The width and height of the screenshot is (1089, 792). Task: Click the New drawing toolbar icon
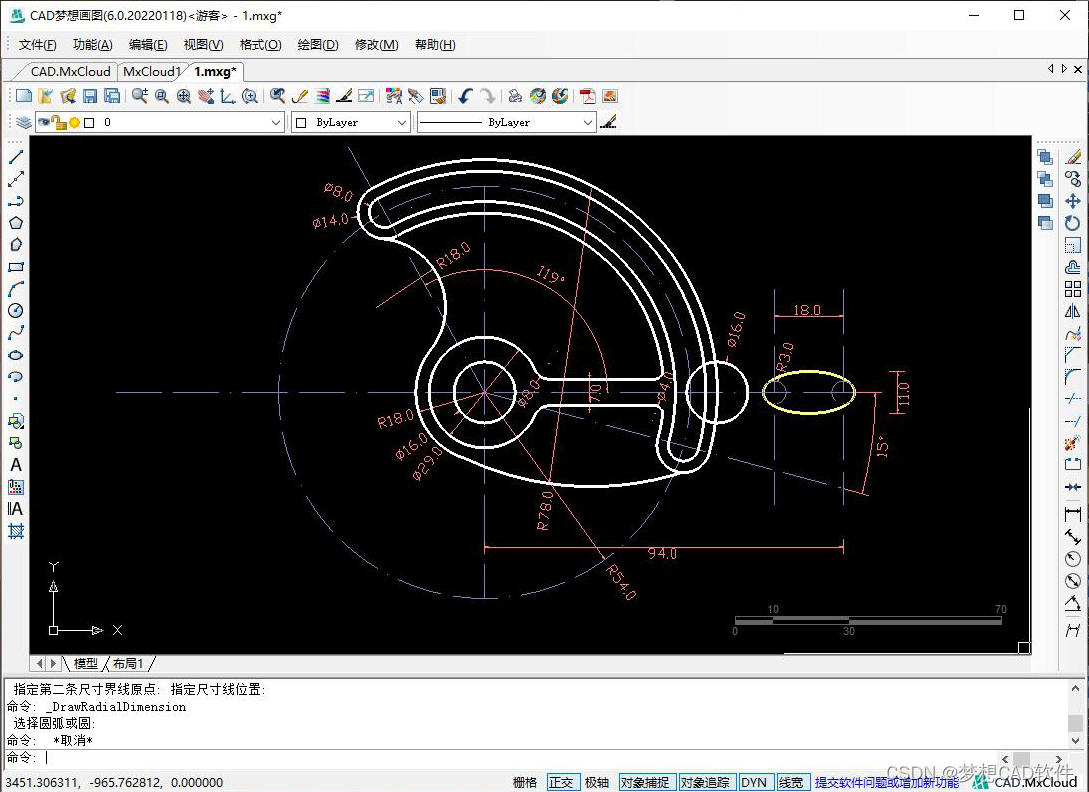[24, 96]
